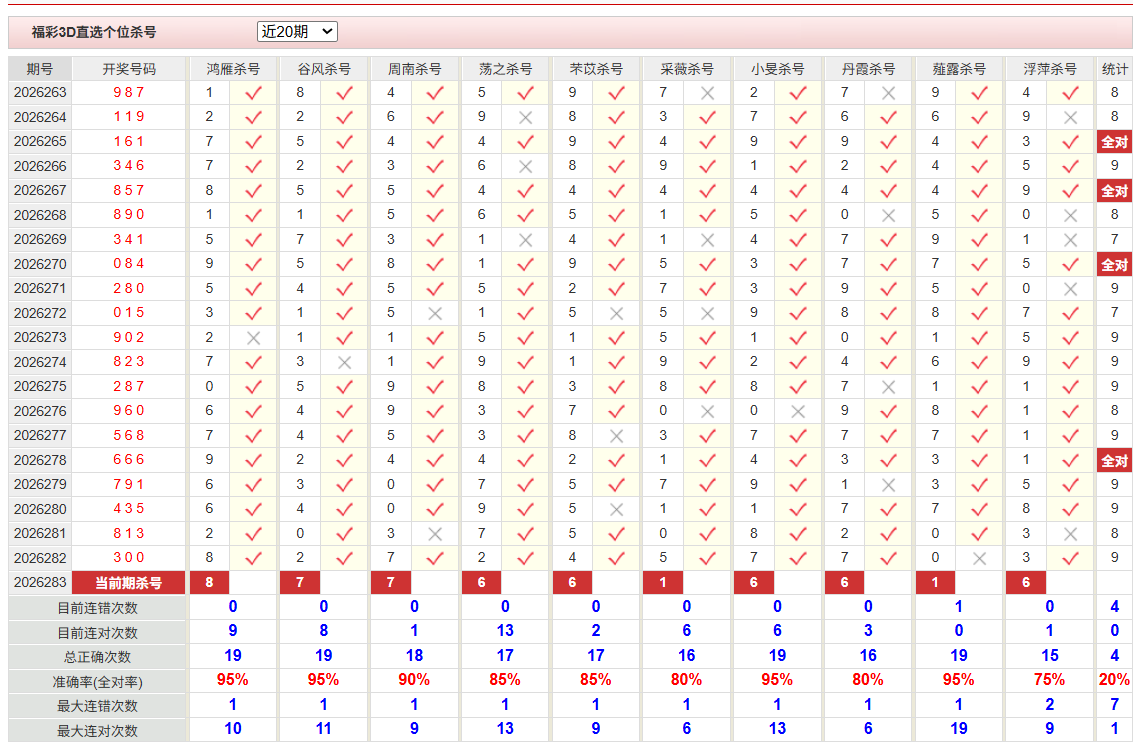Click the 丹霞杀号 column header

point(868,69)
